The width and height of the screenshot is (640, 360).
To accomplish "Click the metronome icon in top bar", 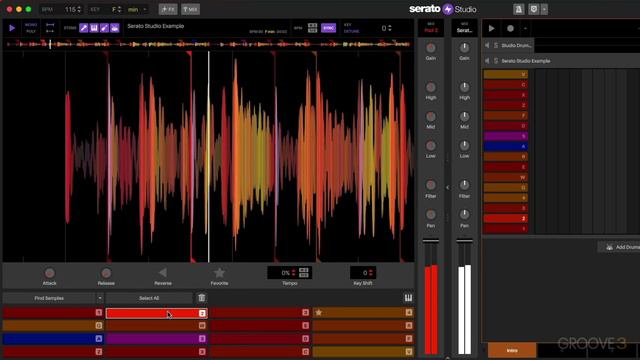I will coord(518,9).
